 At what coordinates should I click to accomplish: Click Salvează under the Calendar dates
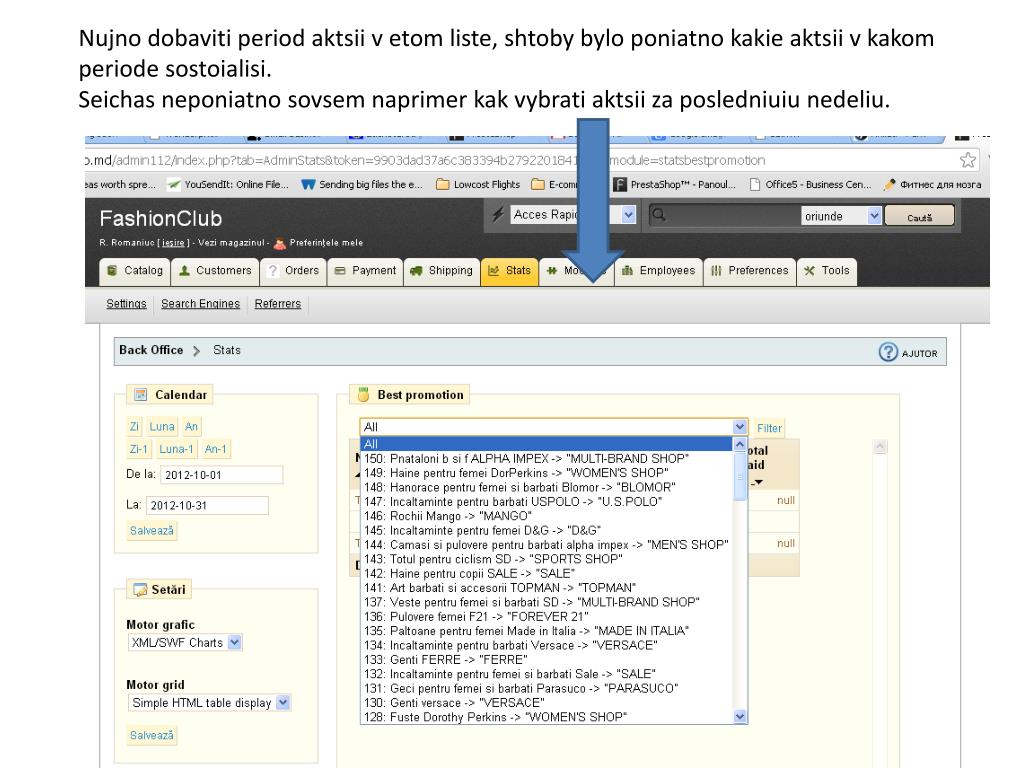[x=152, y=530]
